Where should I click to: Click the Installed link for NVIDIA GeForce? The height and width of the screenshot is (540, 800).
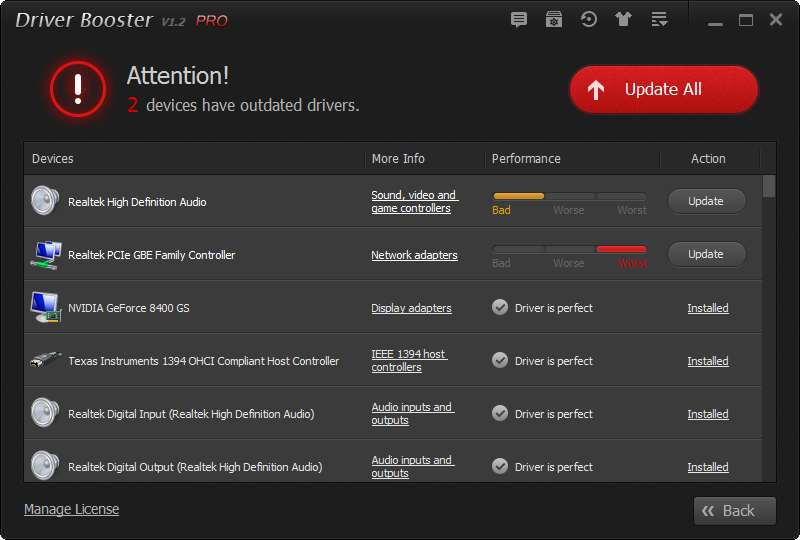[708, 308]
